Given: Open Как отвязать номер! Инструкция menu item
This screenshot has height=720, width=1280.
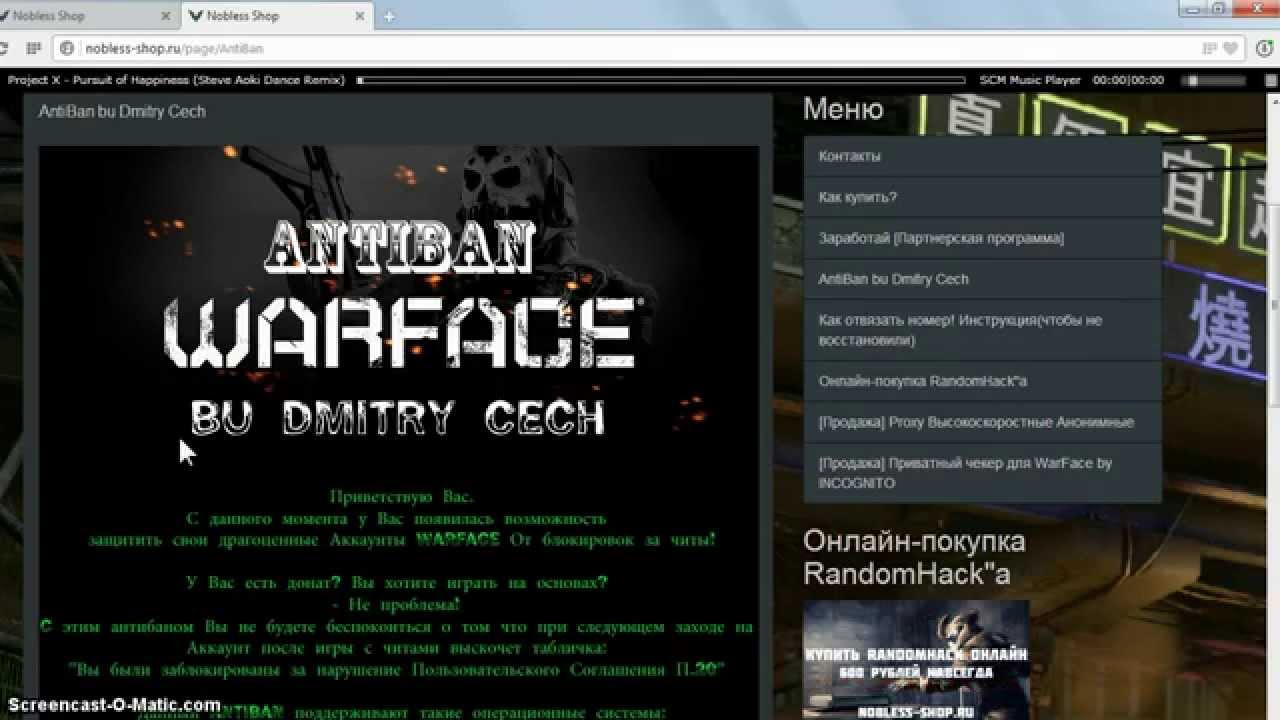Looking at the screenshot, I should click(x=982, y=330).
